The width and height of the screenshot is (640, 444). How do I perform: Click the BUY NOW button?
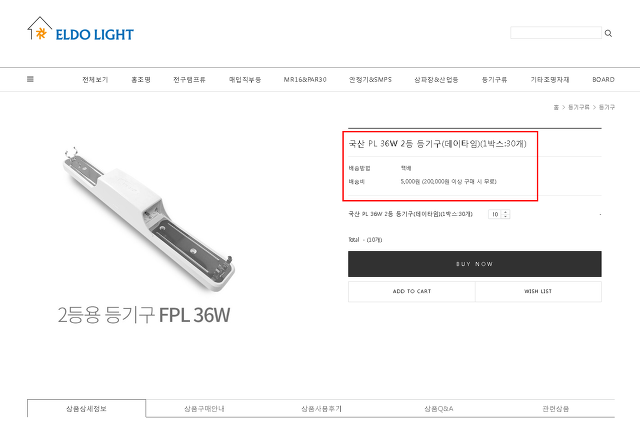point(475,264)
